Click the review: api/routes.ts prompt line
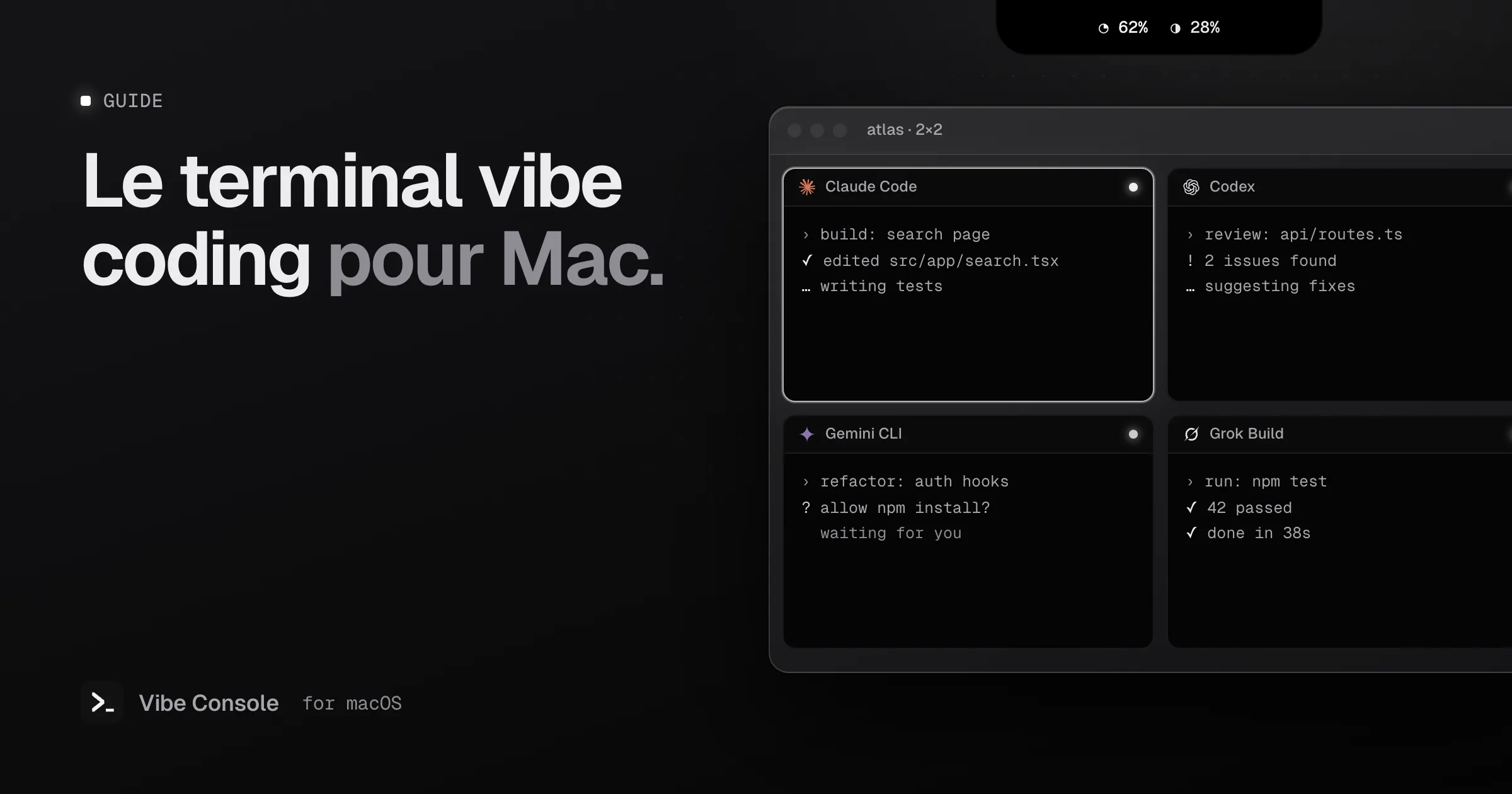This screenshot has width=1512, height=794. point(1295,234)
